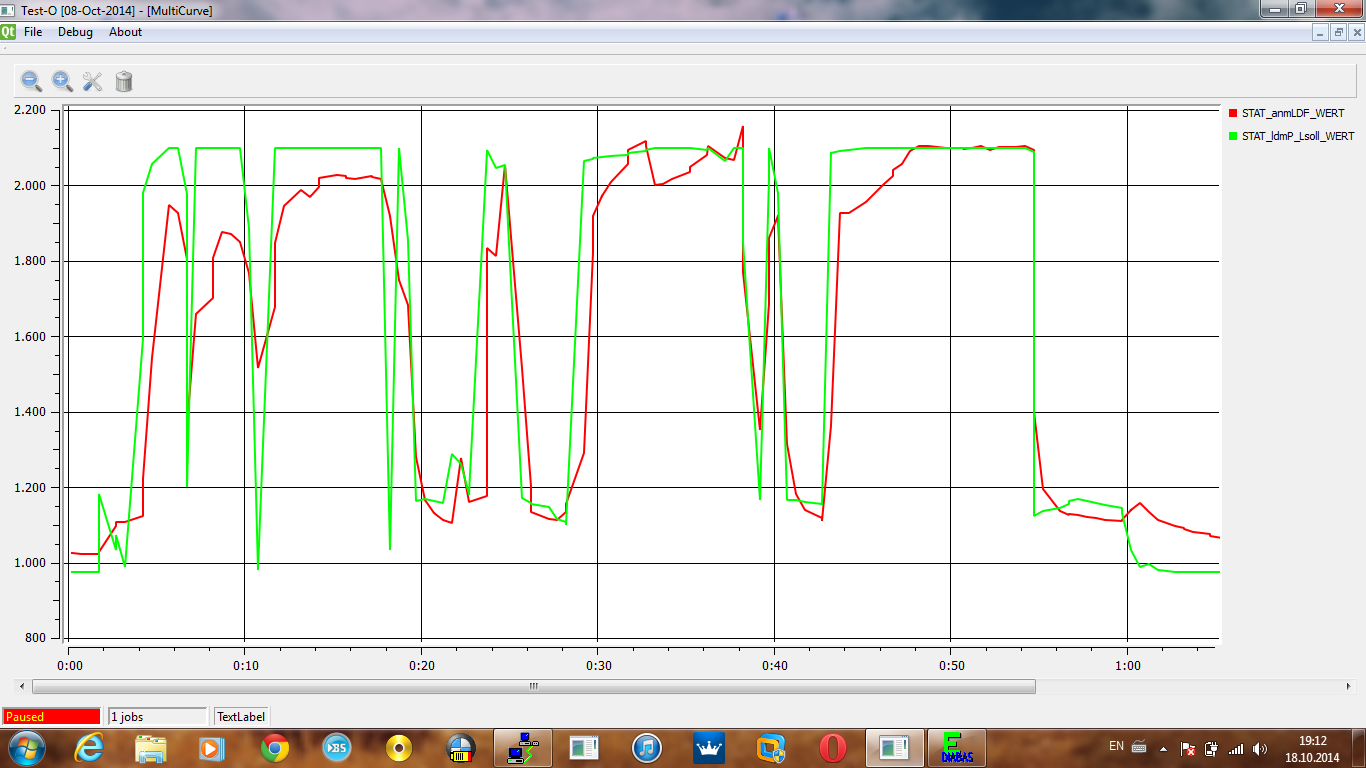Click the zoom out magnifier icon
1366x768 pixels.
[32, 81]
